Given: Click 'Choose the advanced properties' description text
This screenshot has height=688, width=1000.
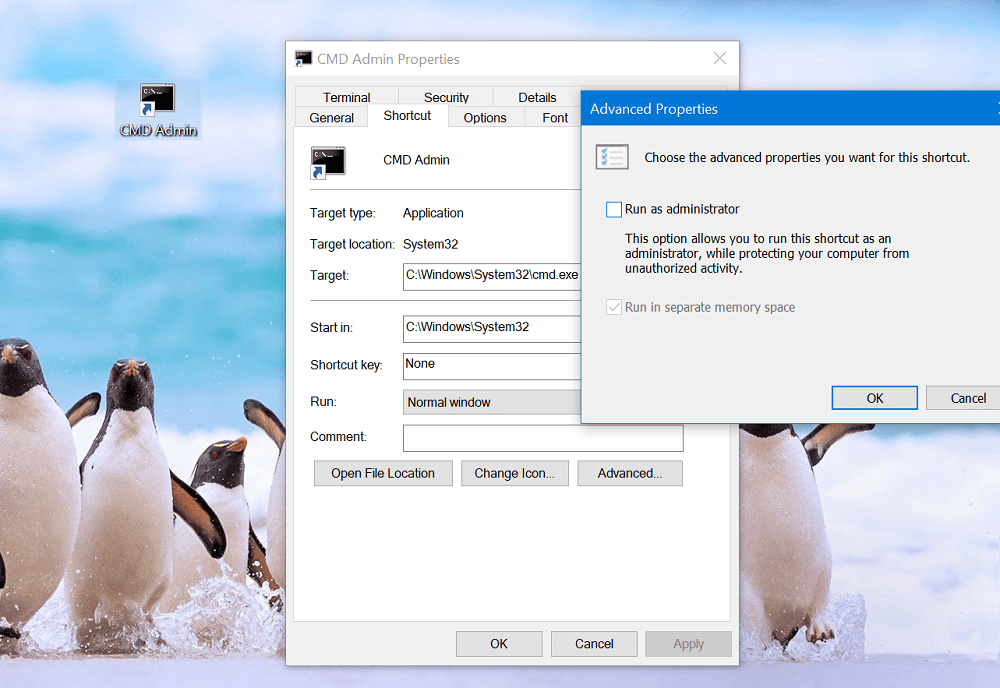Looking at the screenshot, I should pyautogui.click(x=807, y=157).
